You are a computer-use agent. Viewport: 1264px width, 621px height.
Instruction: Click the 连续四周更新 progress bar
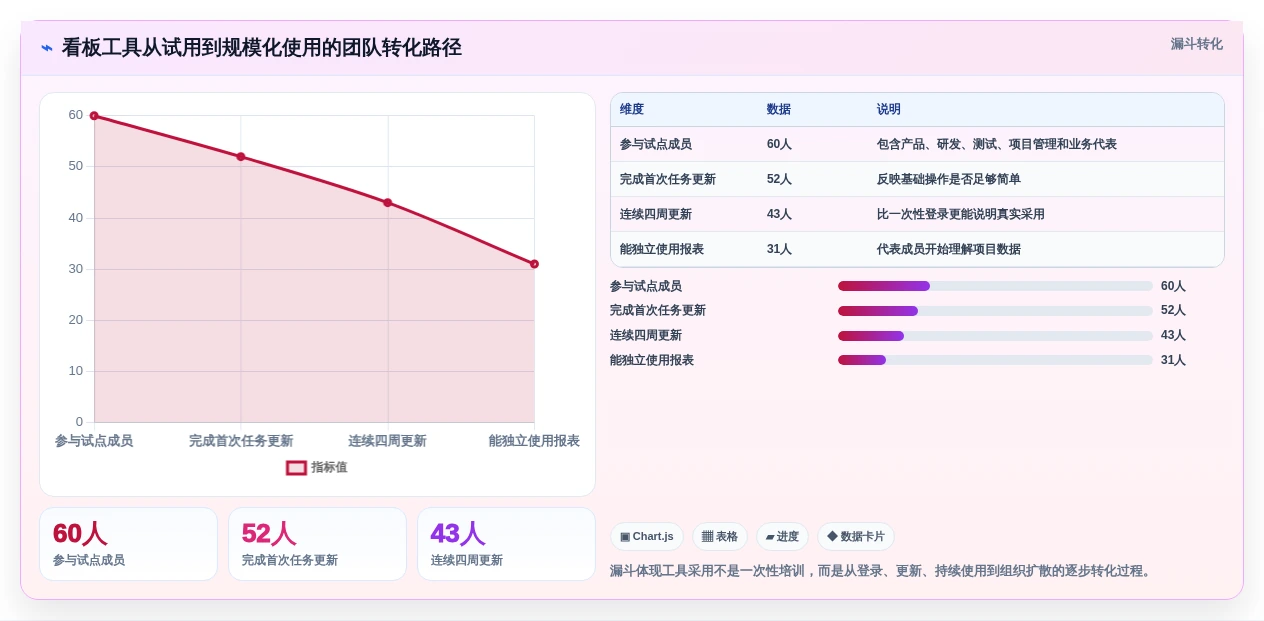point(995,336)
